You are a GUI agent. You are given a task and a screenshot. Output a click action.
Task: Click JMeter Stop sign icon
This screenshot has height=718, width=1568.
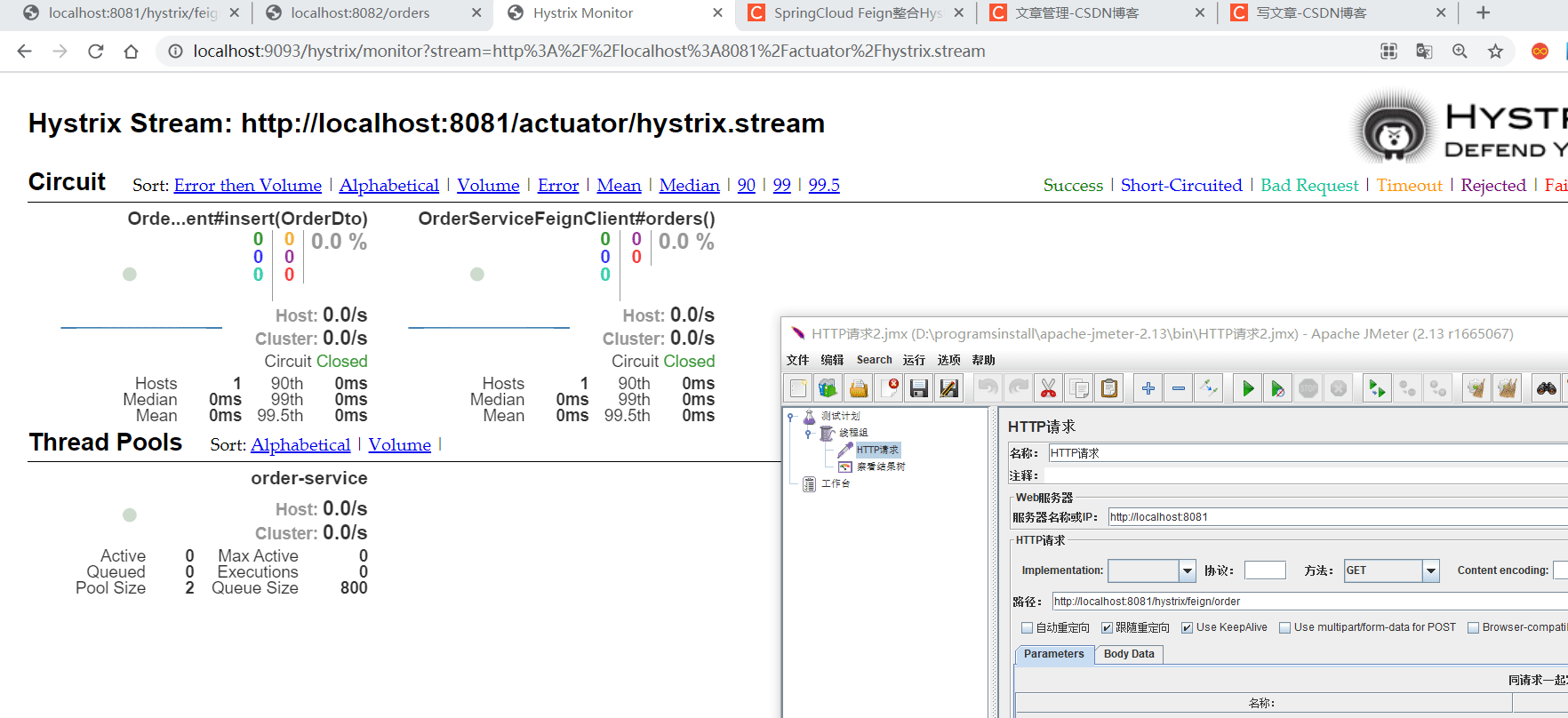tap(1308, 388)
